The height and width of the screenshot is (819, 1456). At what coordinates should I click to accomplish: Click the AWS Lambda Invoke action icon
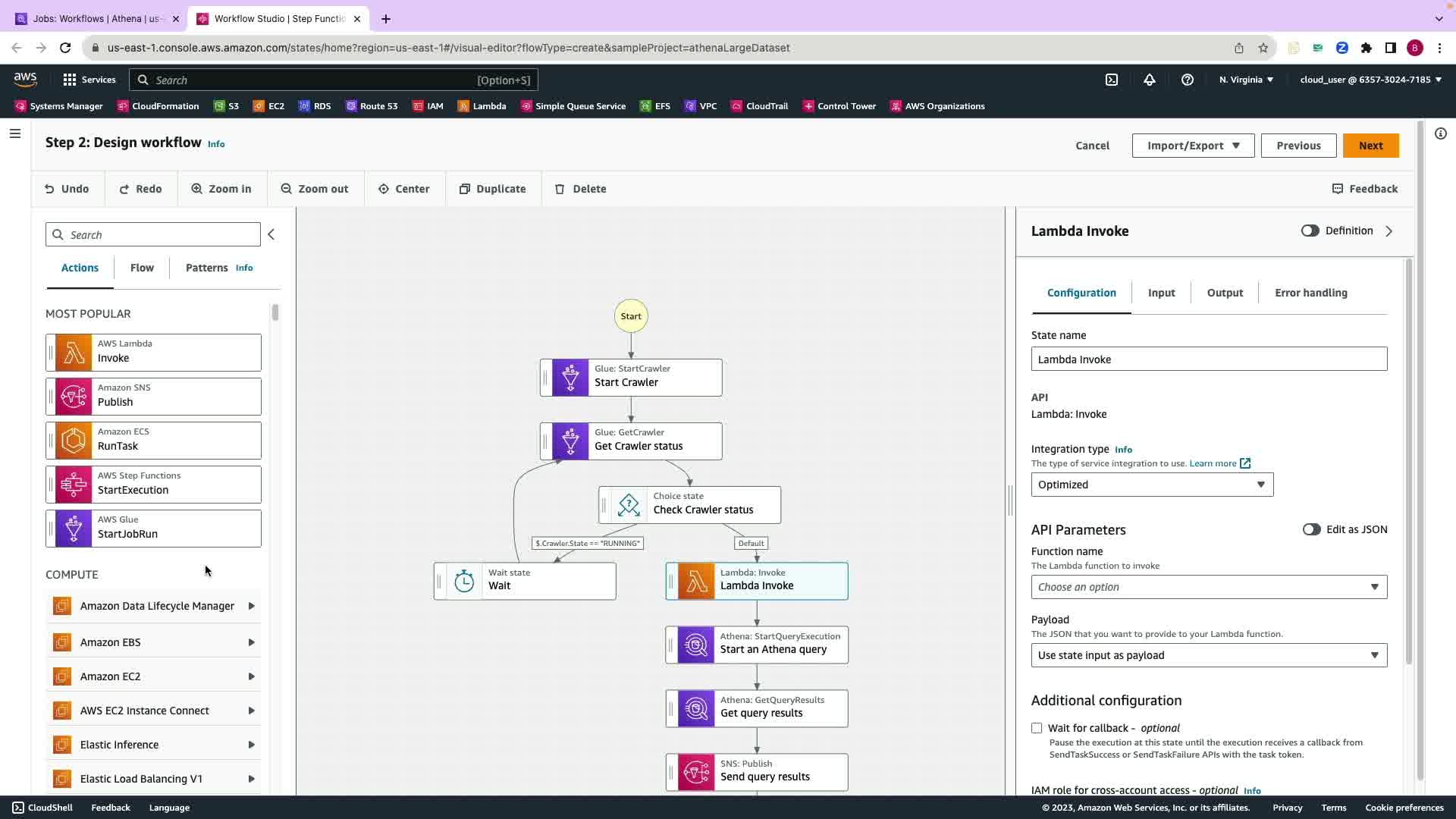(x=74, y=353)
